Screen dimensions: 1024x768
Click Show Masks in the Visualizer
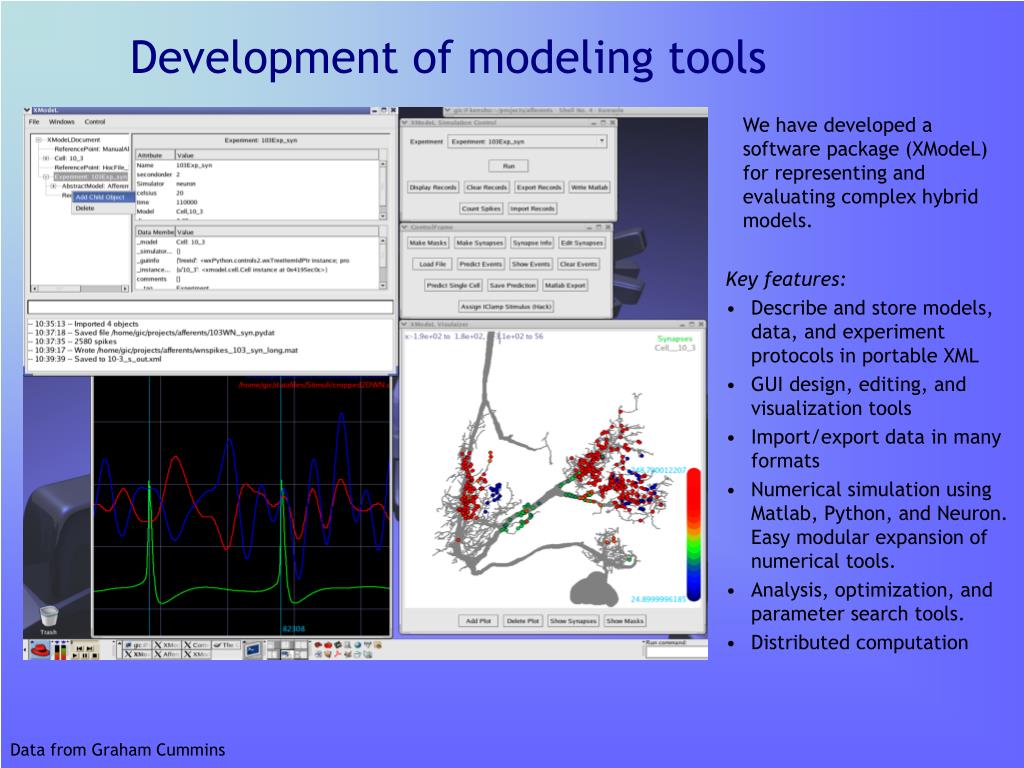pos(624,621)
